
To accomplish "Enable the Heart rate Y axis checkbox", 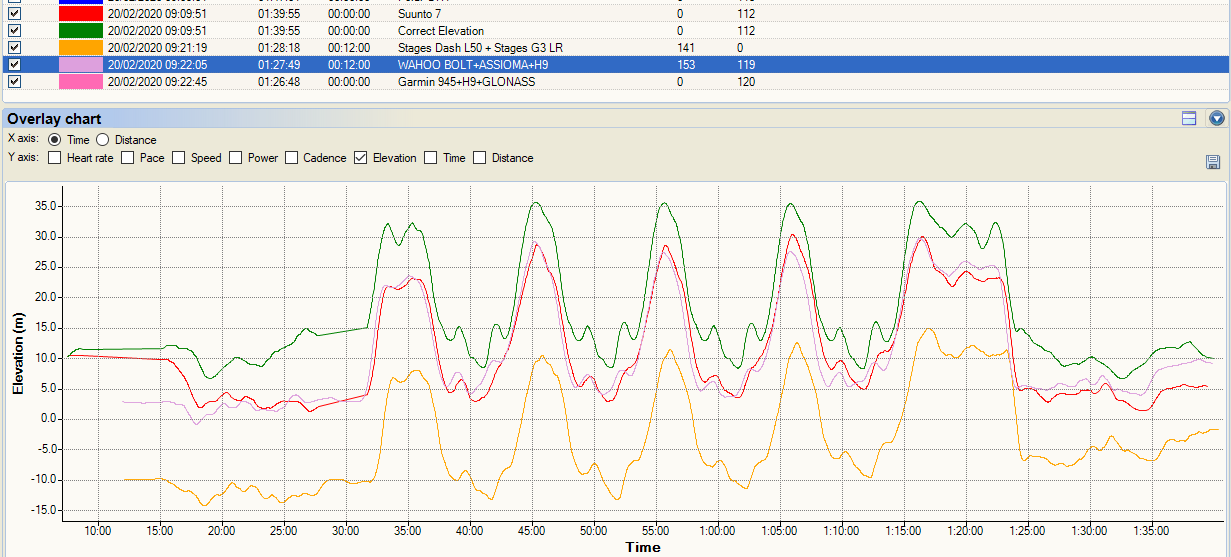I will pos(54,158).
